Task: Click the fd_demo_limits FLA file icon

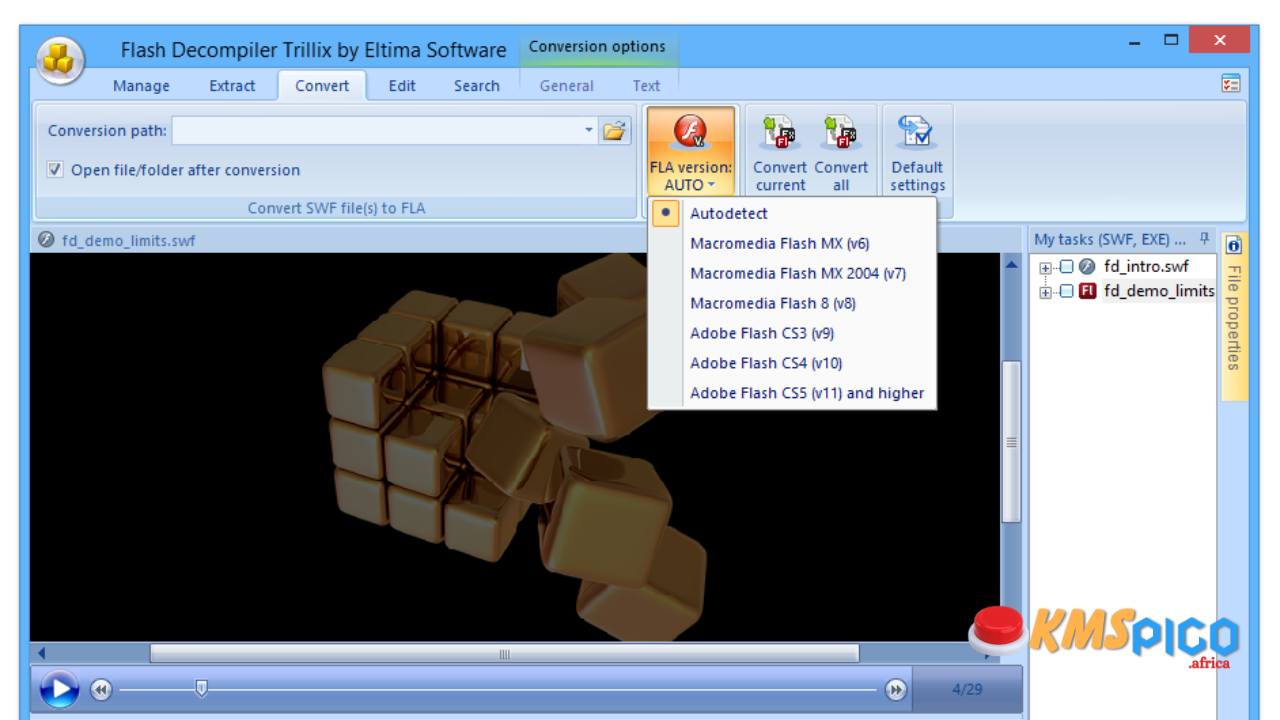Action: click(1087, 291)
